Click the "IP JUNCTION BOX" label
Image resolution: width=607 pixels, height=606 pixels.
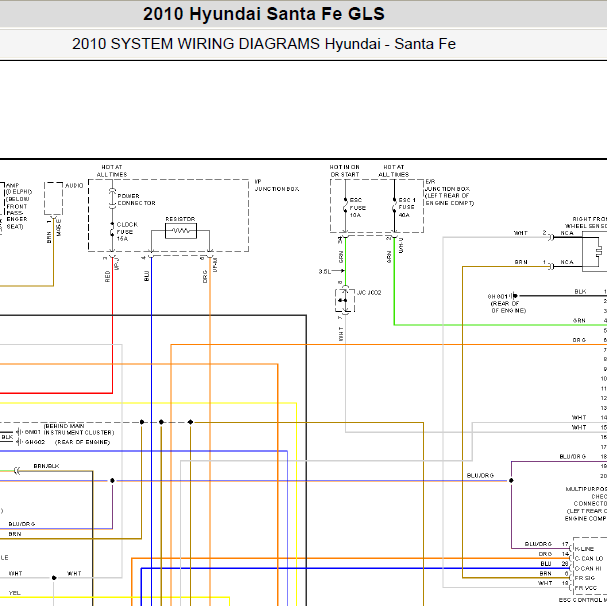[277, 185]
